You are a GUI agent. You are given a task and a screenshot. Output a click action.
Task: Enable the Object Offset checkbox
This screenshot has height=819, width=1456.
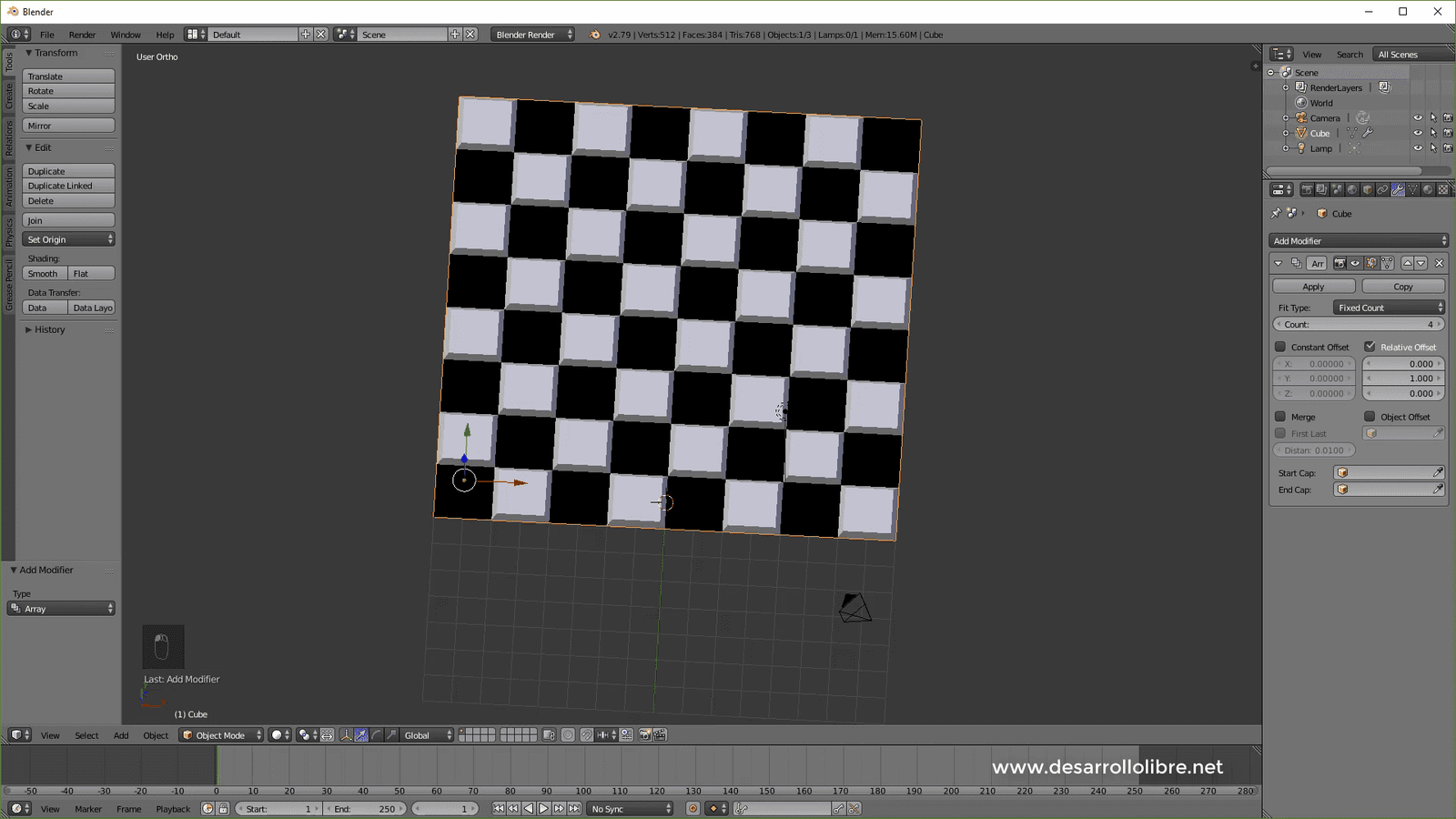coord(1370,417)
